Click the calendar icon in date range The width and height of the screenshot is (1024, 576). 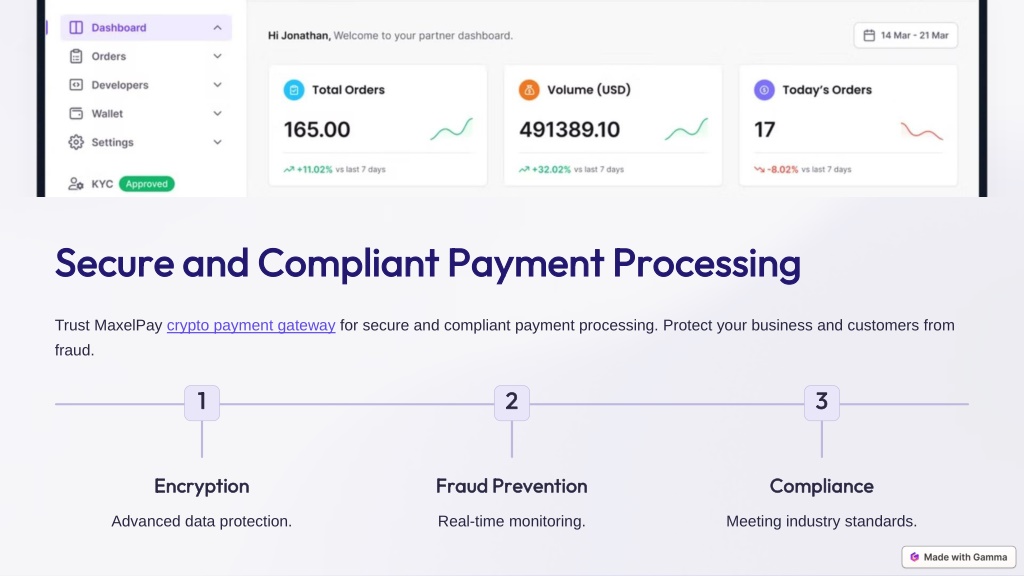[869, 35]
